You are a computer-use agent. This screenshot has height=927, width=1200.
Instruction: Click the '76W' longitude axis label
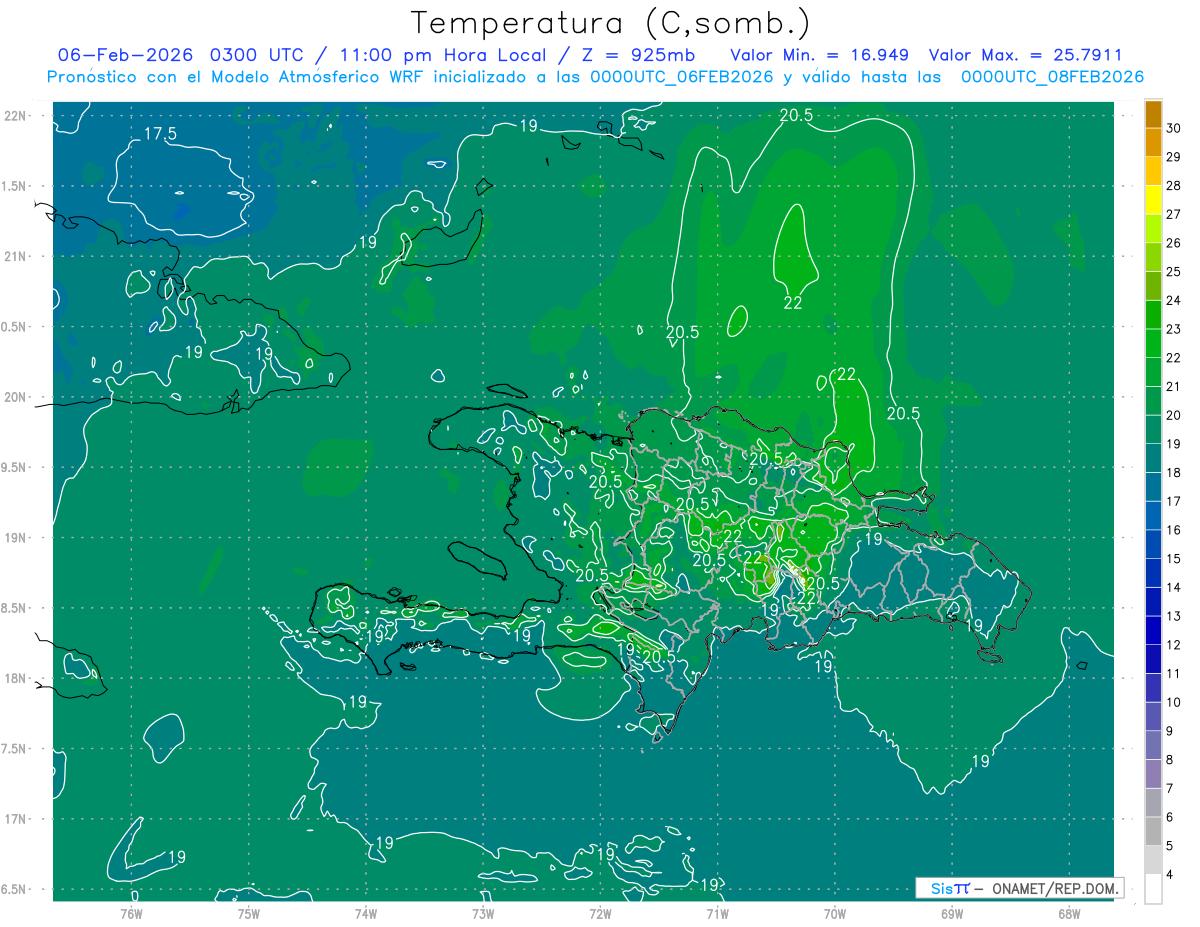click(x=131, y=913)
